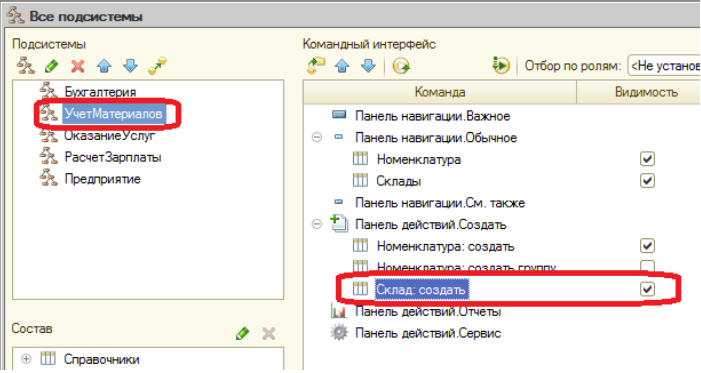Toggle visibility checkbox for Склады
This screenshot has height=373, width=701.
[x=647, y=181]
